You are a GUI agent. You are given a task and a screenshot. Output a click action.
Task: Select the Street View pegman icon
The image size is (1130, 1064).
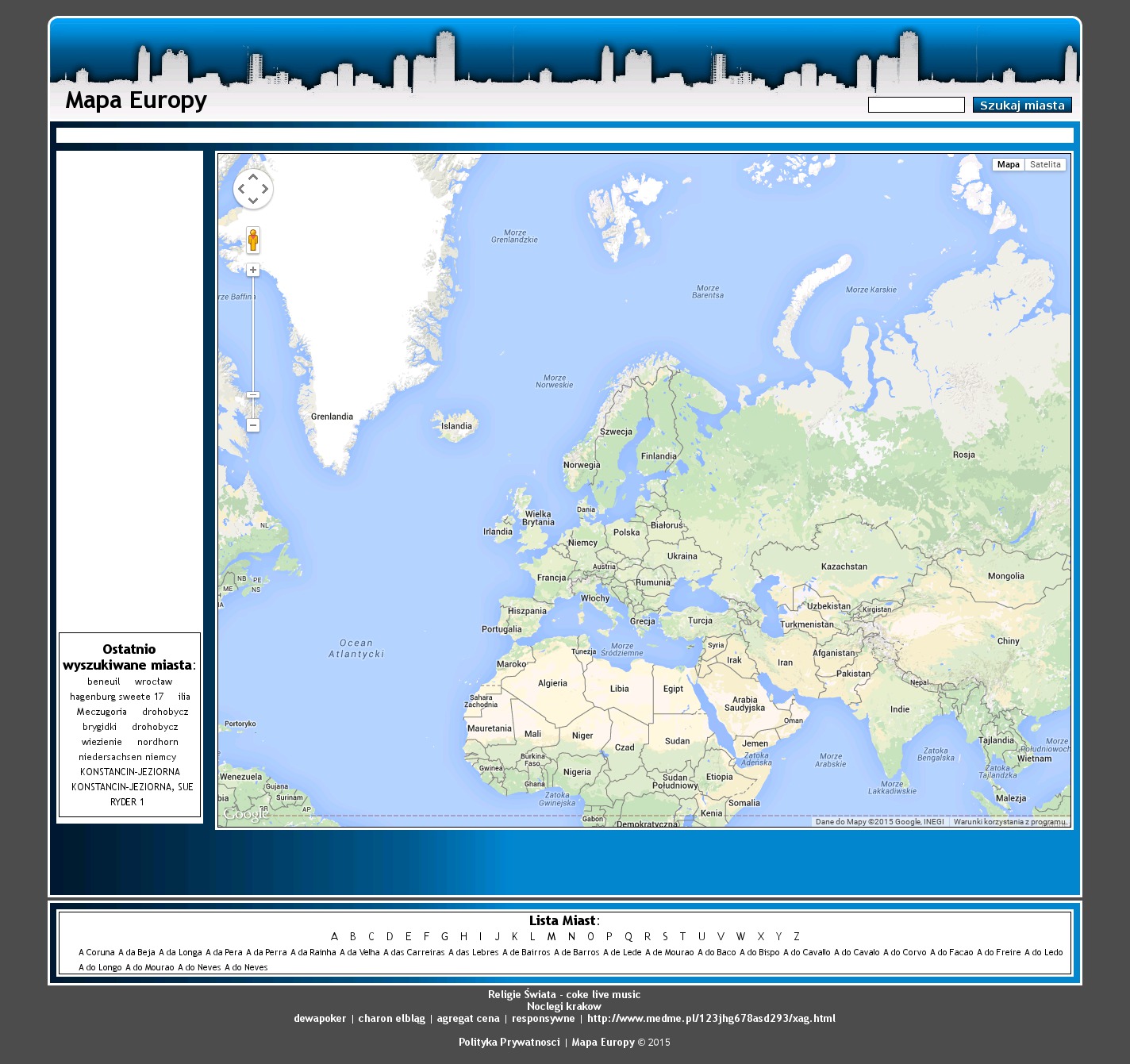coord(253,240)
